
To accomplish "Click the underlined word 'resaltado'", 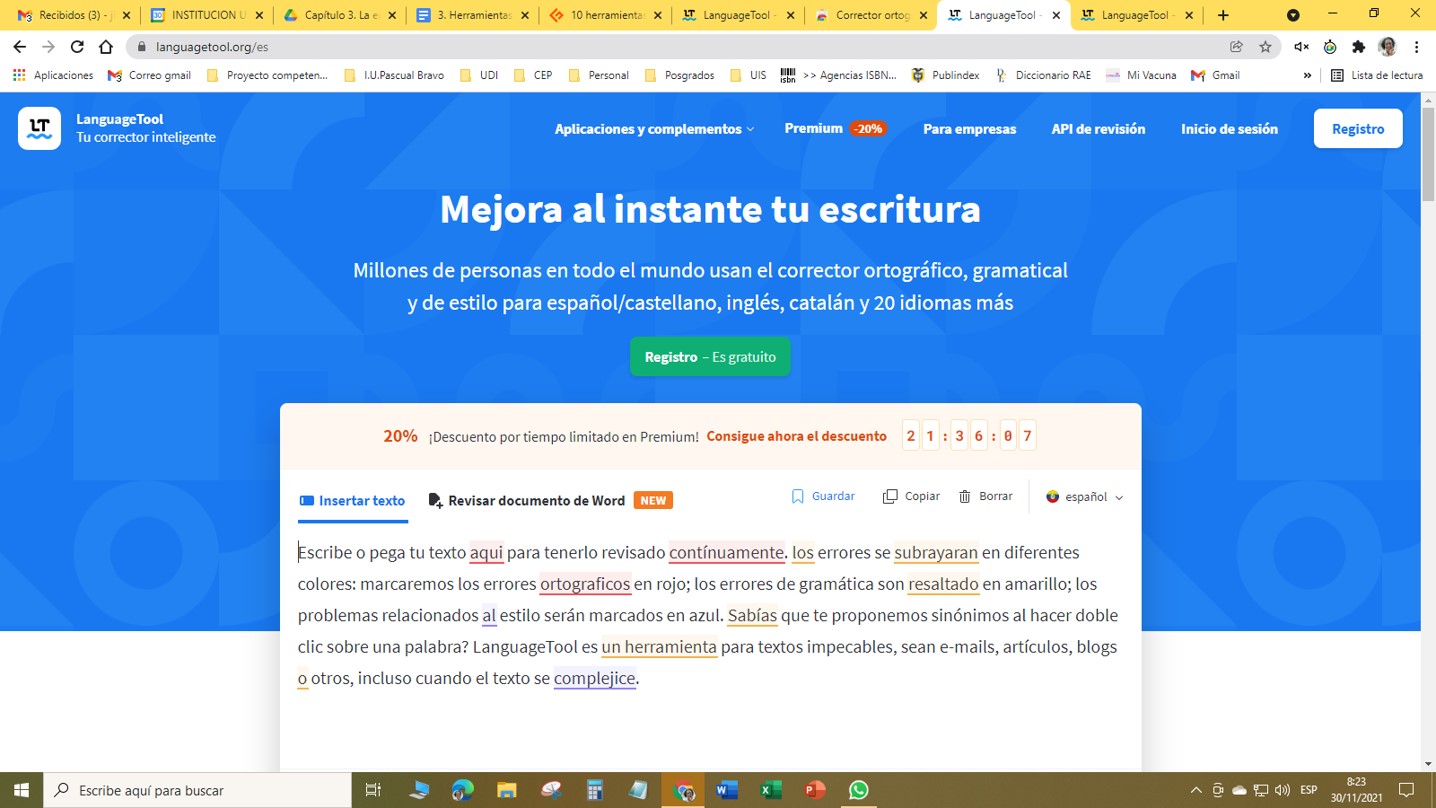I will click(943, 583).
